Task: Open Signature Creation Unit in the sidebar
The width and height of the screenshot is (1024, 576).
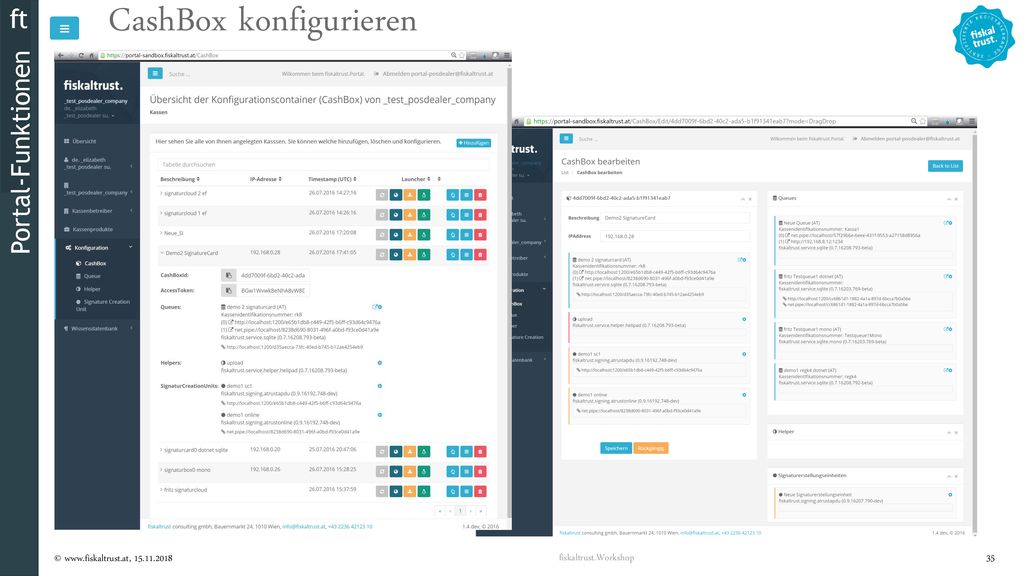Action: 103,304
